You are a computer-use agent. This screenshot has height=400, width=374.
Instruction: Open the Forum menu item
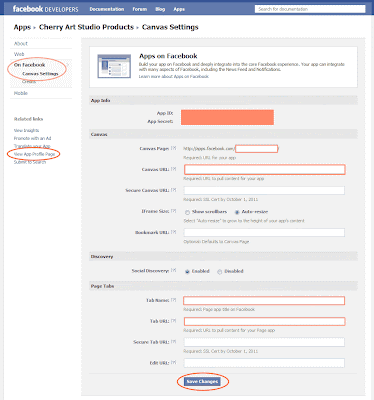tap(140, 9)
